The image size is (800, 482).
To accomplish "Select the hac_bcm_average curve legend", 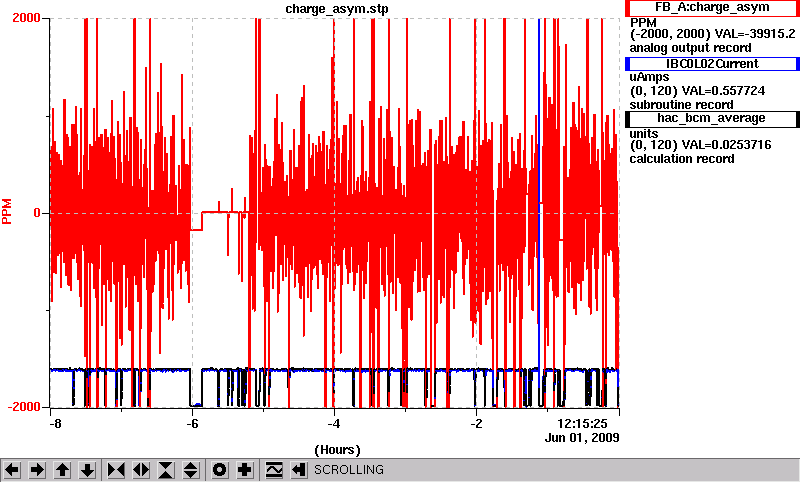I will [712, 119].
